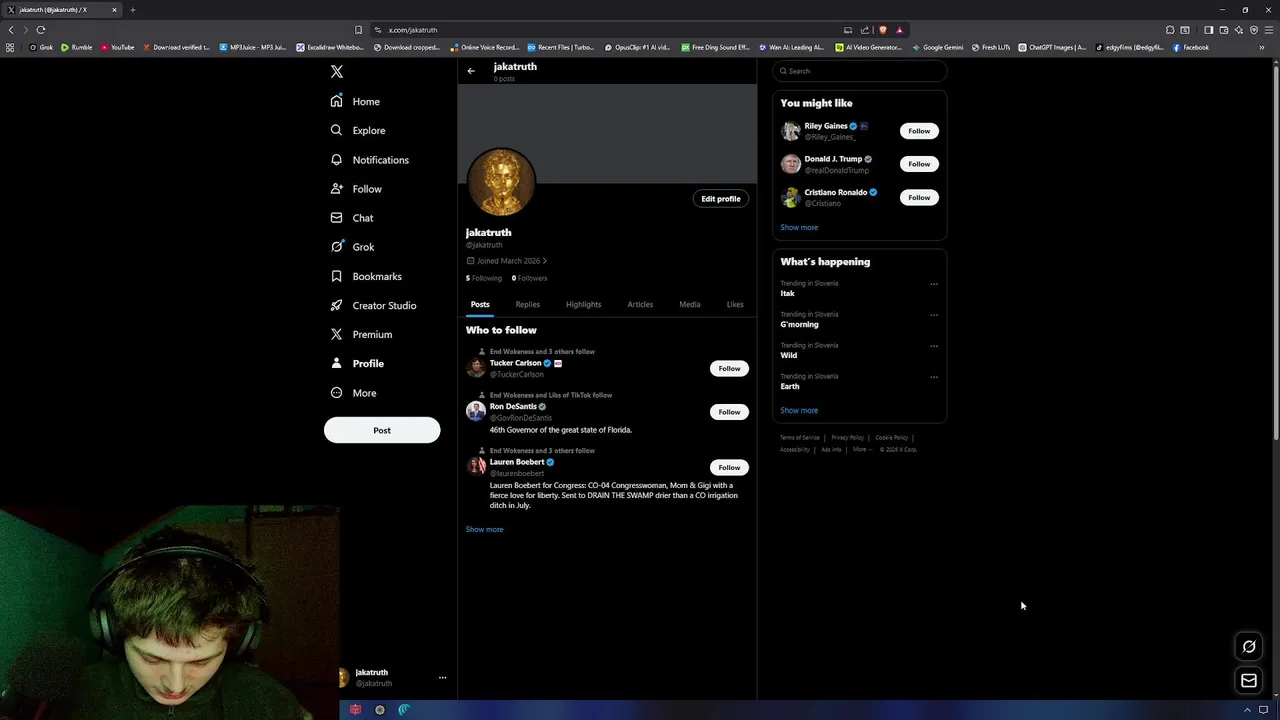Viewport: 1280px width, 720px height.
Task: Follow Lauren Boebert
Action: point(729,467)
